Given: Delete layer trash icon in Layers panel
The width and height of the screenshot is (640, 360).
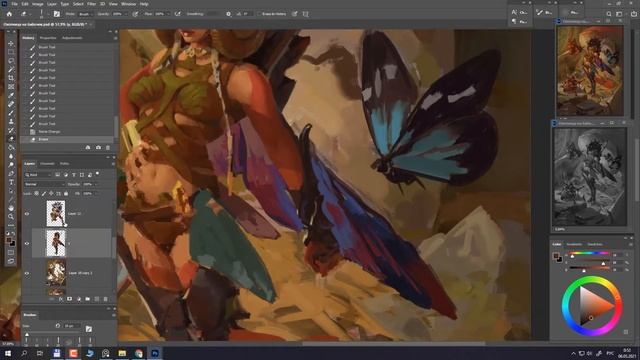Looking at the screenshot, I should click(x=106, y=299).
